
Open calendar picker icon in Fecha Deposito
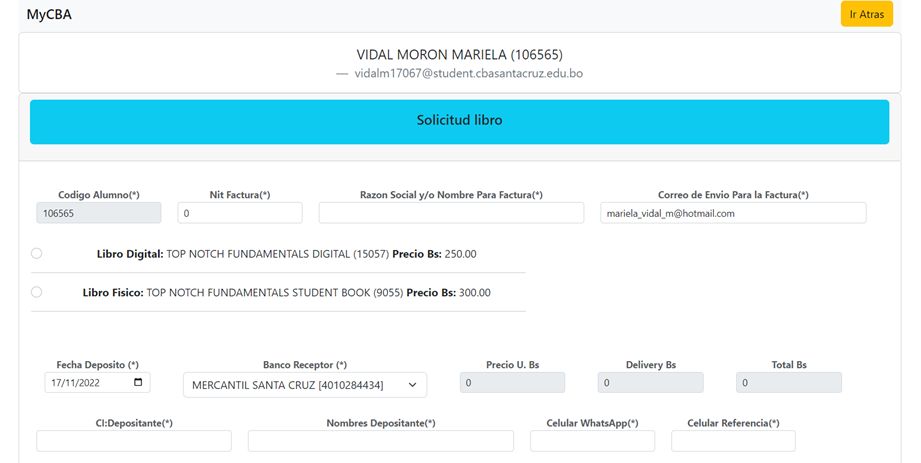pyautogui.click(x=138, y=382)
